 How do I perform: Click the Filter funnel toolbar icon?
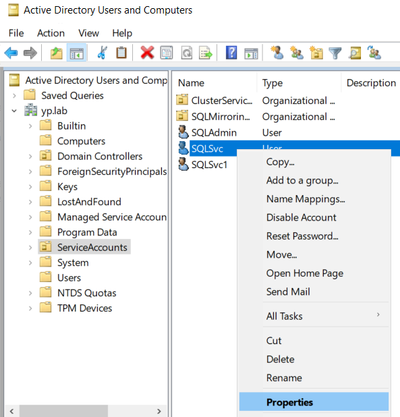point(335,53)
